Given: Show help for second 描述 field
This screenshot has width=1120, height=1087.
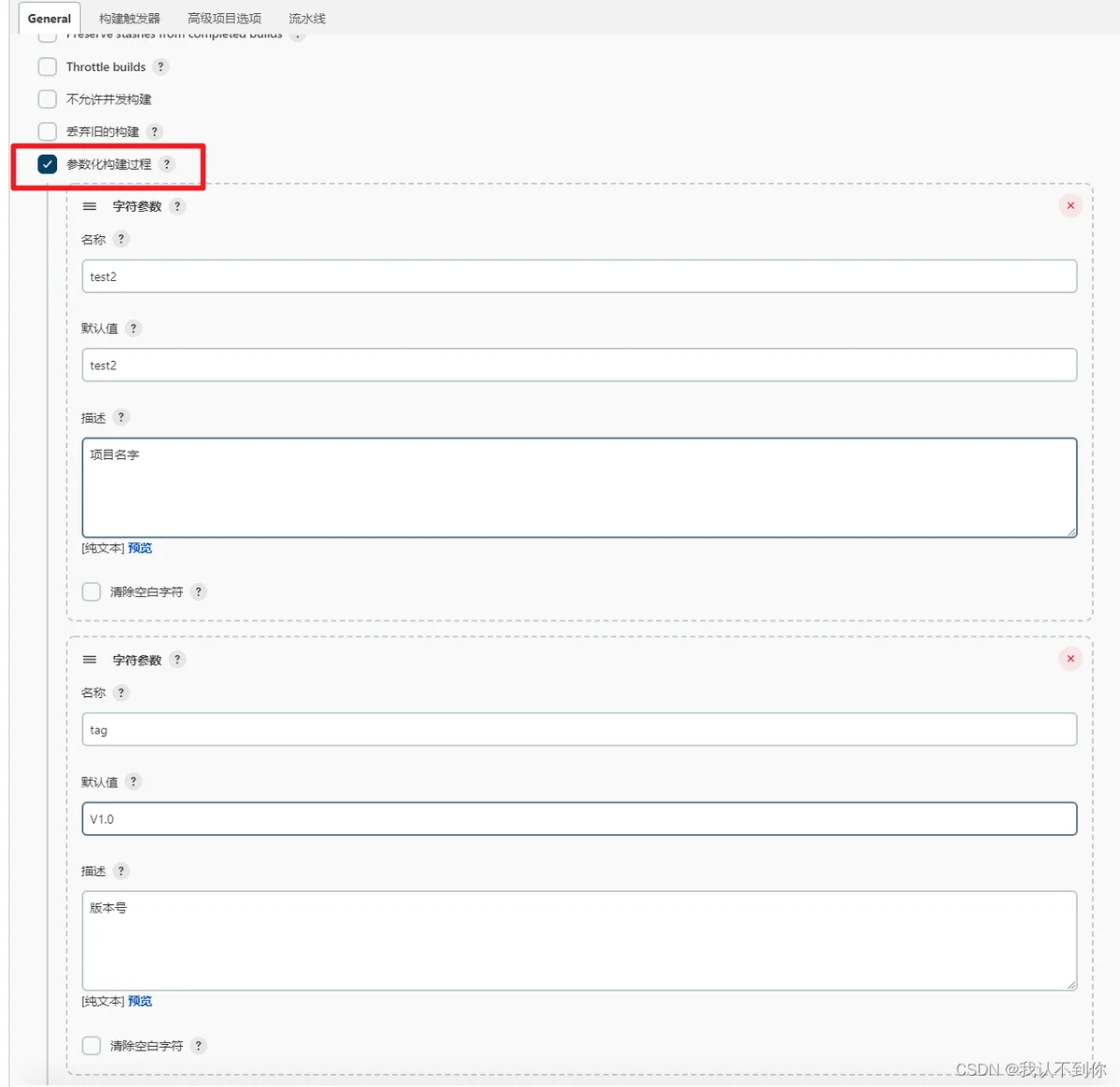Looking at the screenshot, I should click(120, 871).
